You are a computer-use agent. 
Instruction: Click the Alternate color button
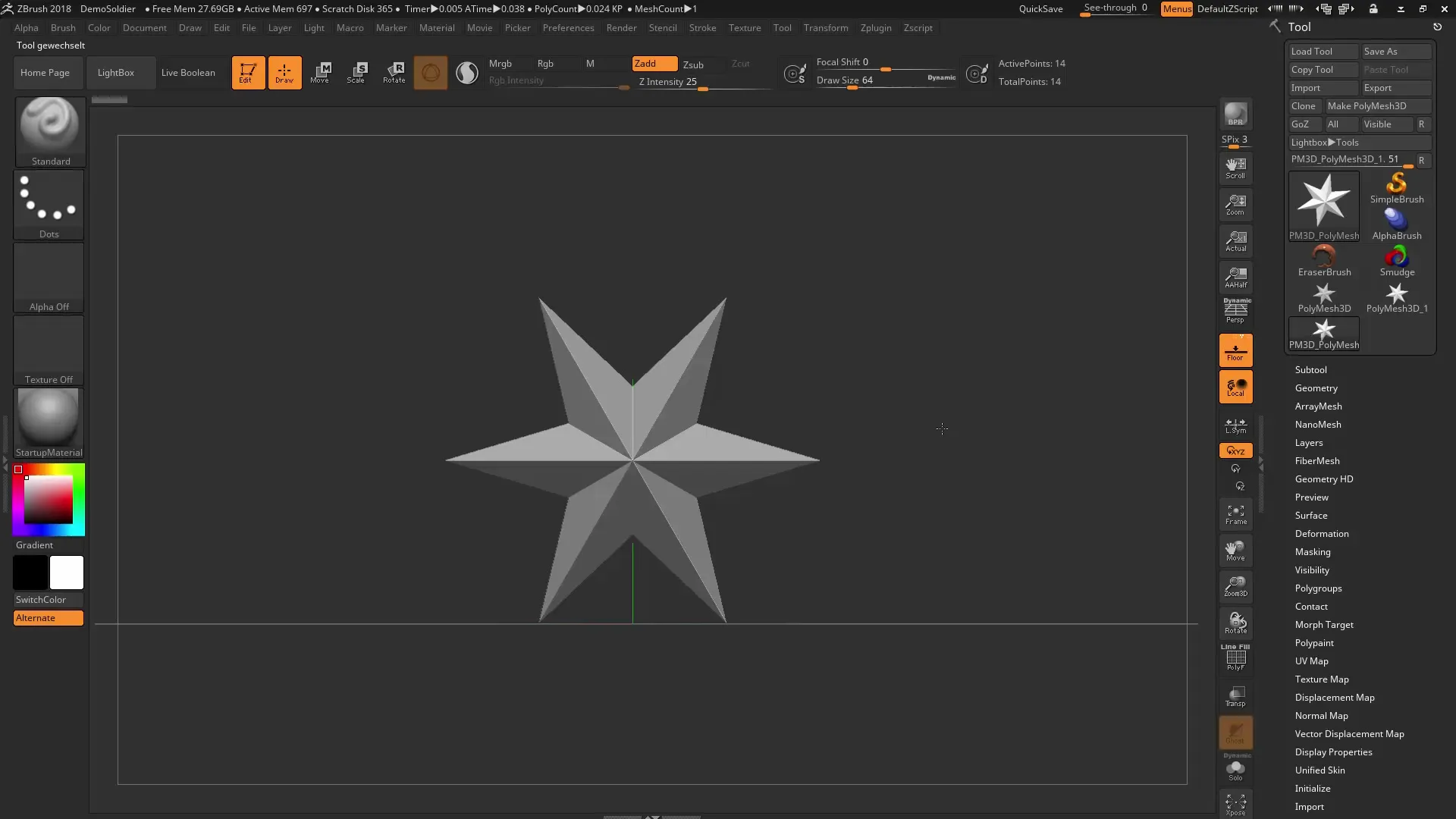pos(49,618)
